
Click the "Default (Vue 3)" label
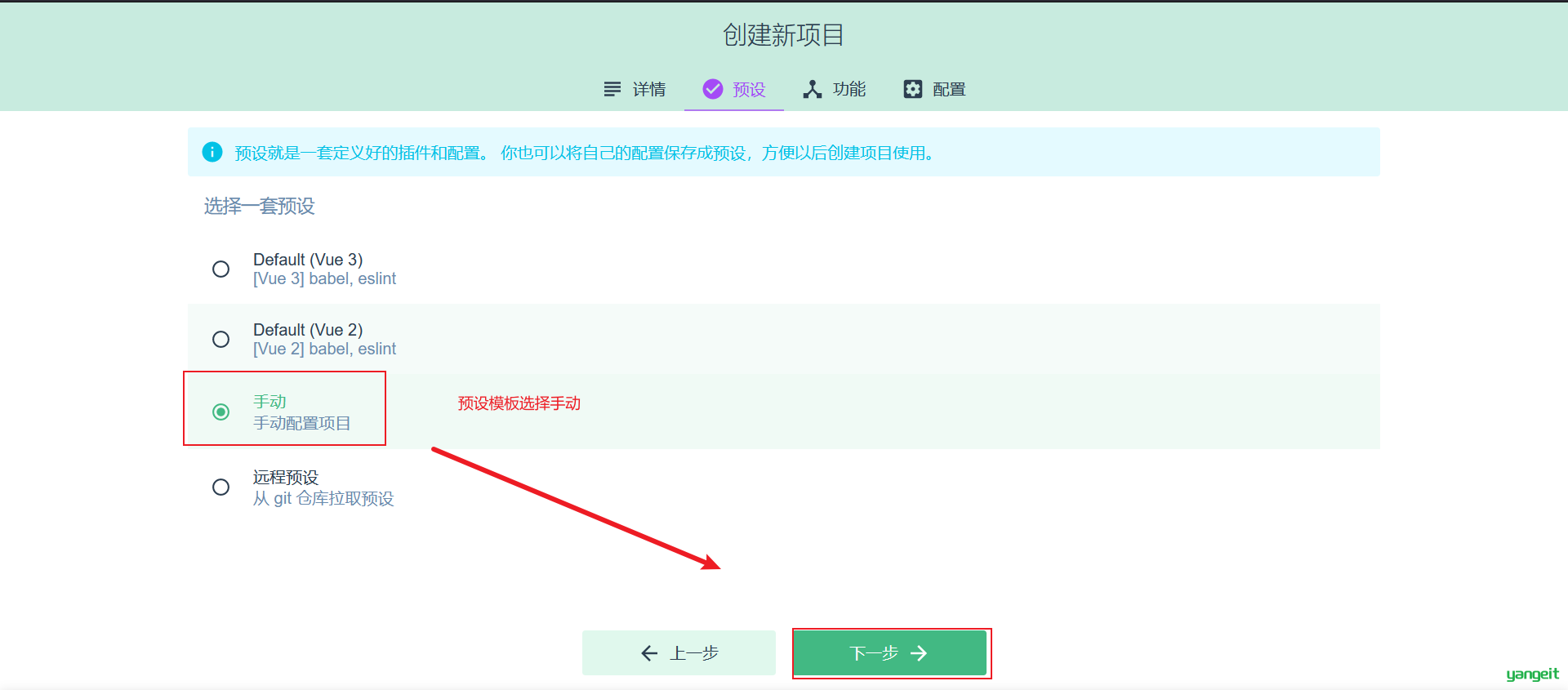pos(308,260)
